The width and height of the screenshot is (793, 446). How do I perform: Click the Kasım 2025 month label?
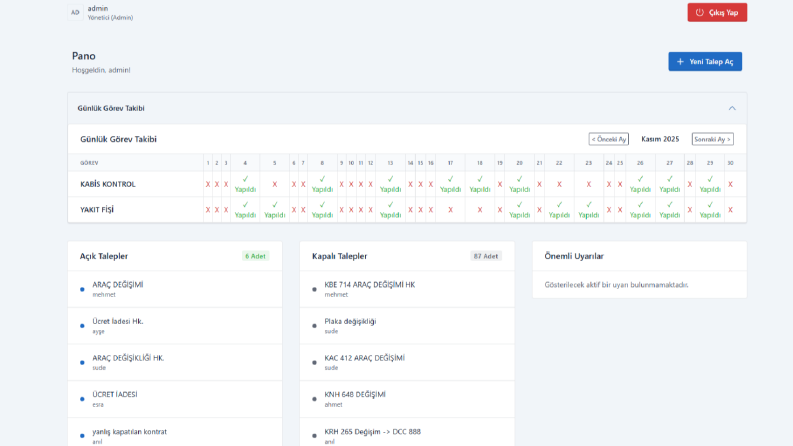[660, 139]
